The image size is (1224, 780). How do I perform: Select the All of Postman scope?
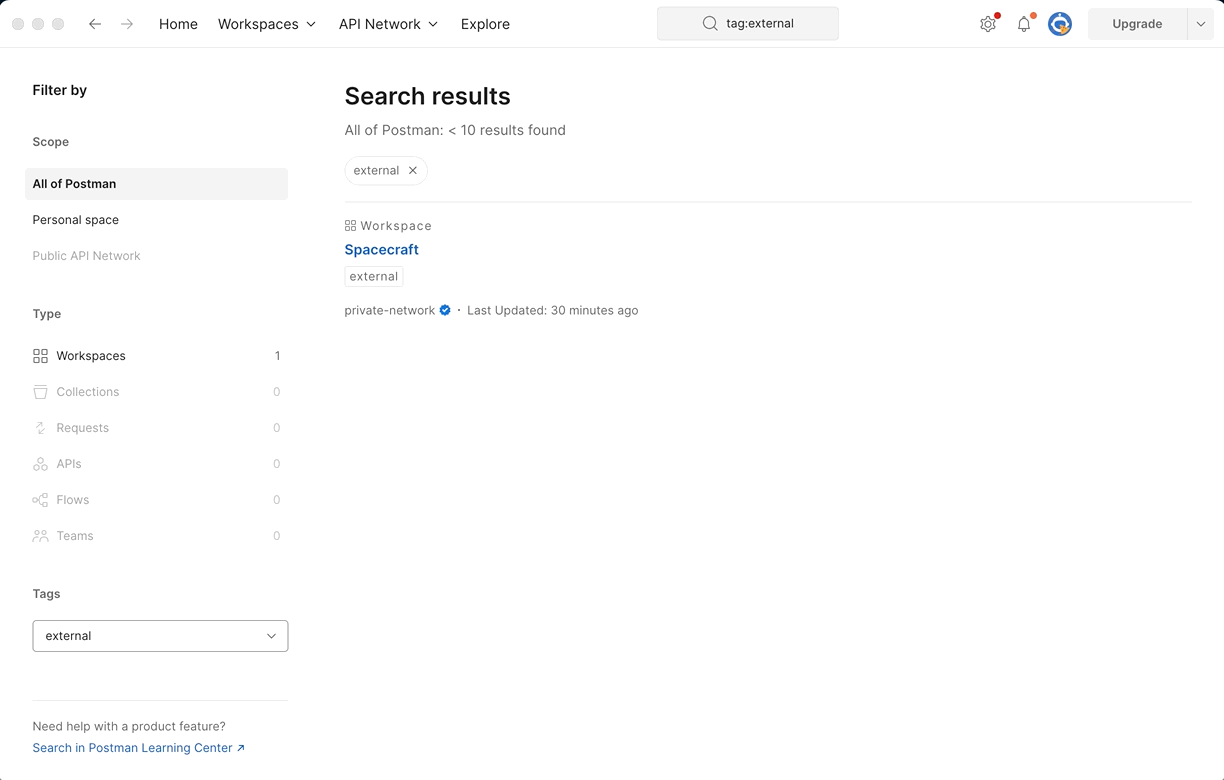click(74, 183)
